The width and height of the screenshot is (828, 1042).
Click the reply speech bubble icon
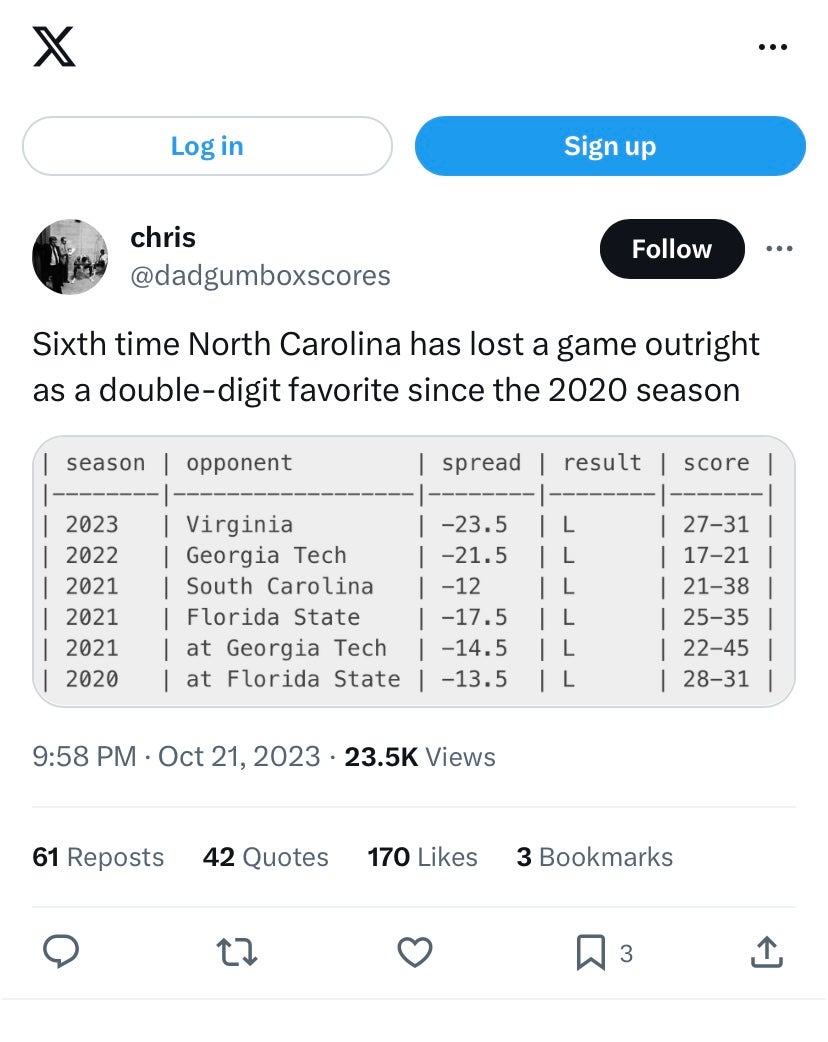[62, 953]
